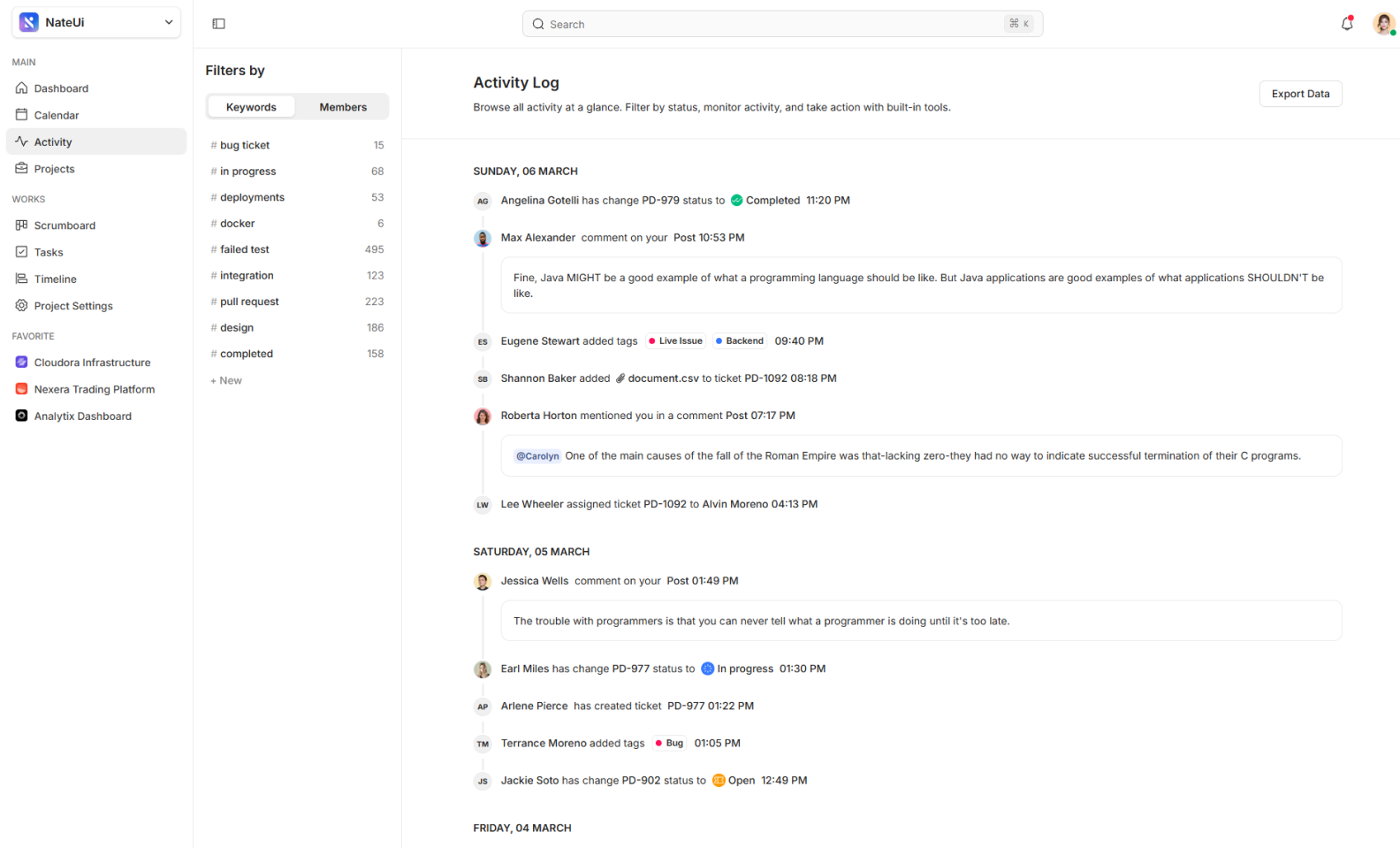Image resolution: width=1400 pixels, height=848 pixels.
Task: Click the Bug tag
Action: (x=669, y=743)
